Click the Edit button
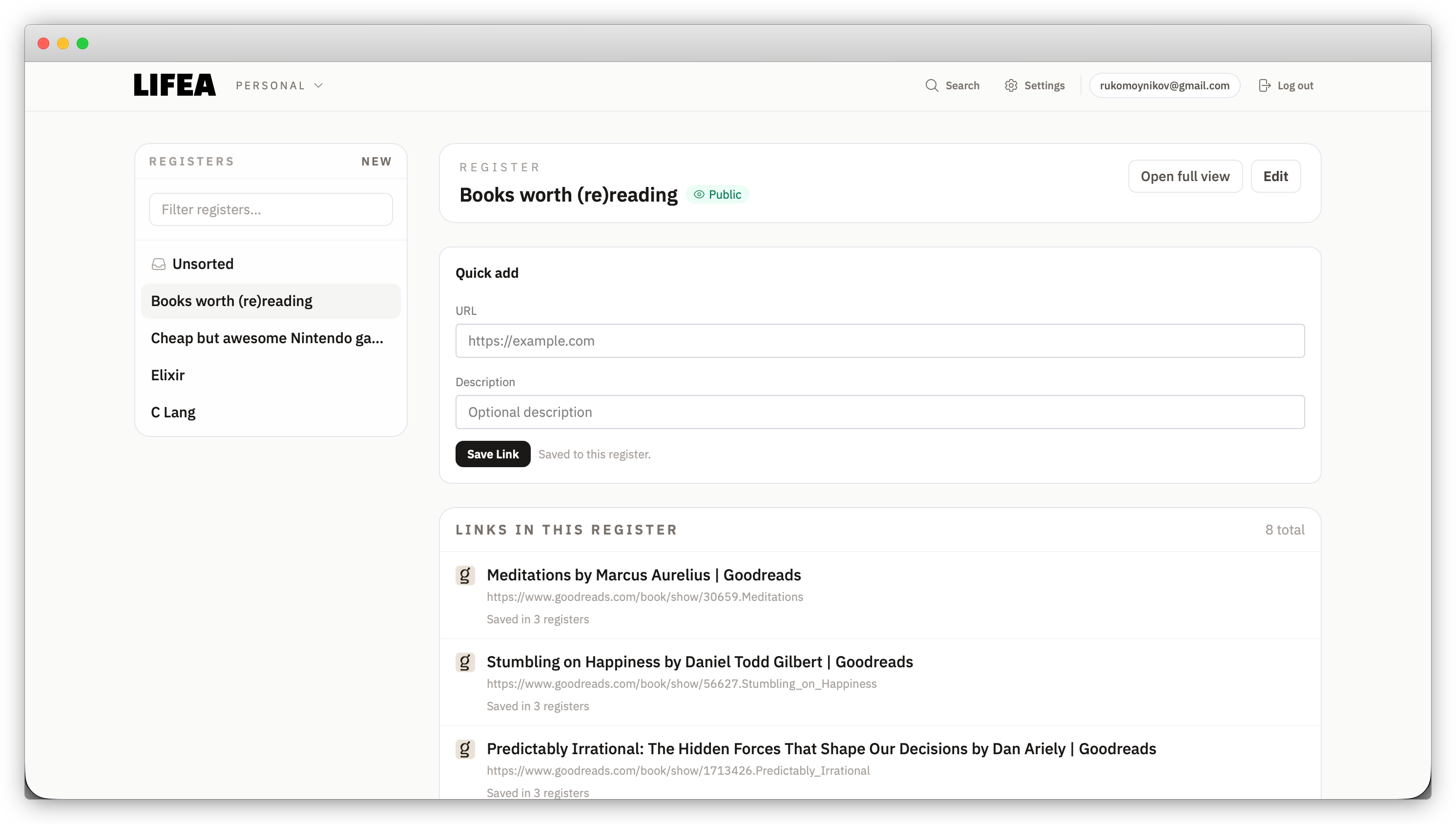 1275,176
